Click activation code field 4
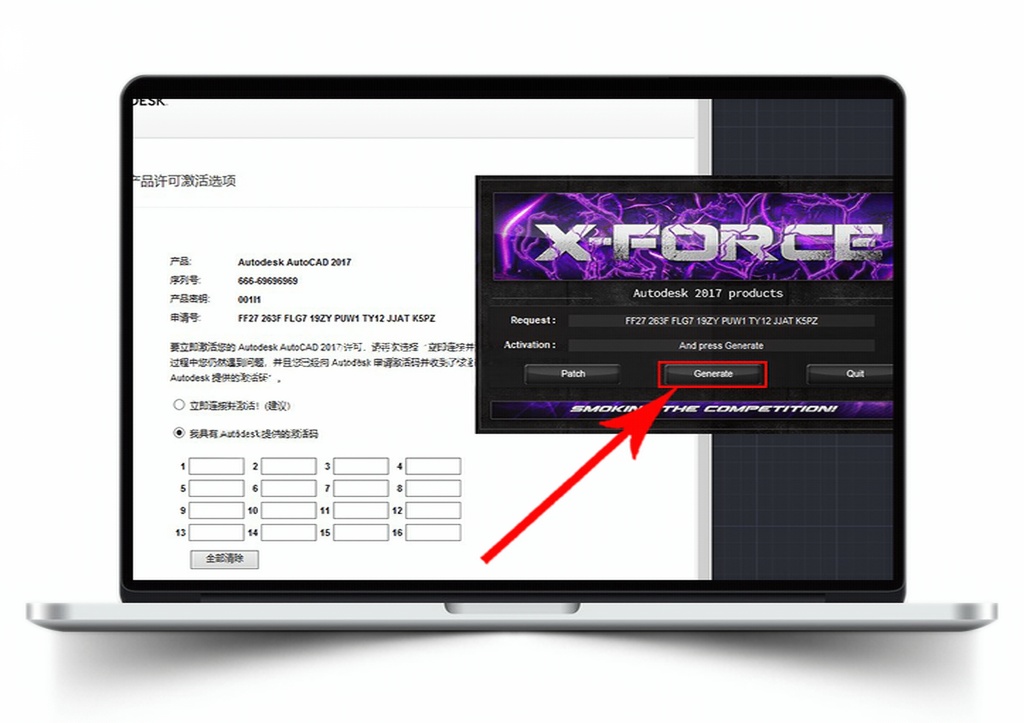Screen dimensions: 1024x723 (x=434, y=466)
